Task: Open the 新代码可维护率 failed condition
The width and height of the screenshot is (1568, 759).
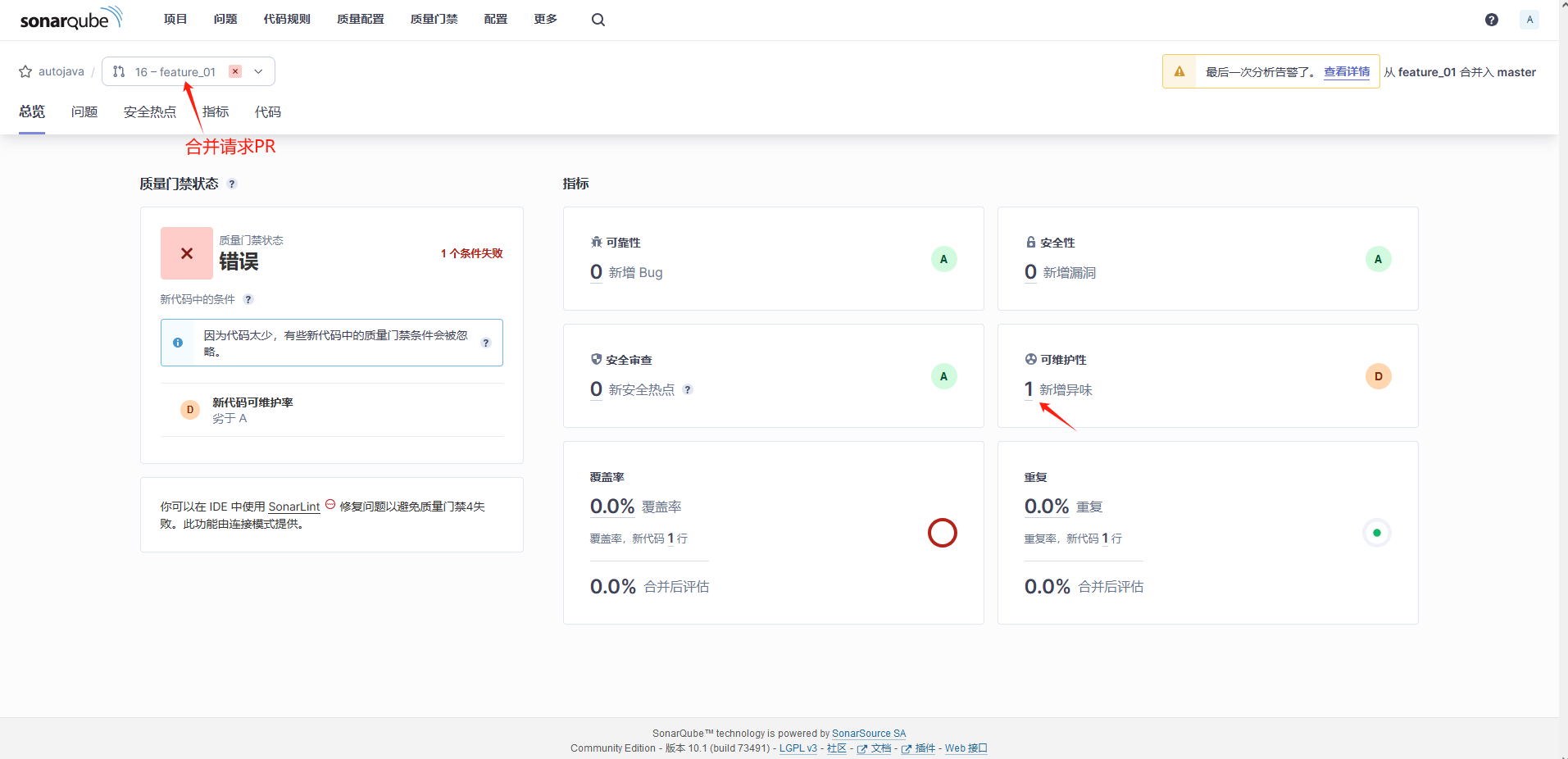Action: (x=332, y=410)
